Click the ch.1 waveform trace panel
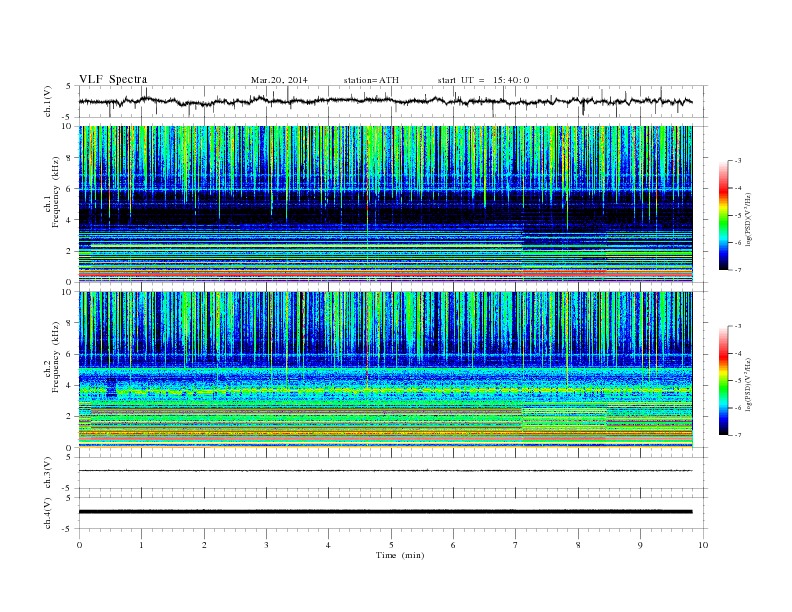Viewport: 792px width, 612px height. pos(392,101)
